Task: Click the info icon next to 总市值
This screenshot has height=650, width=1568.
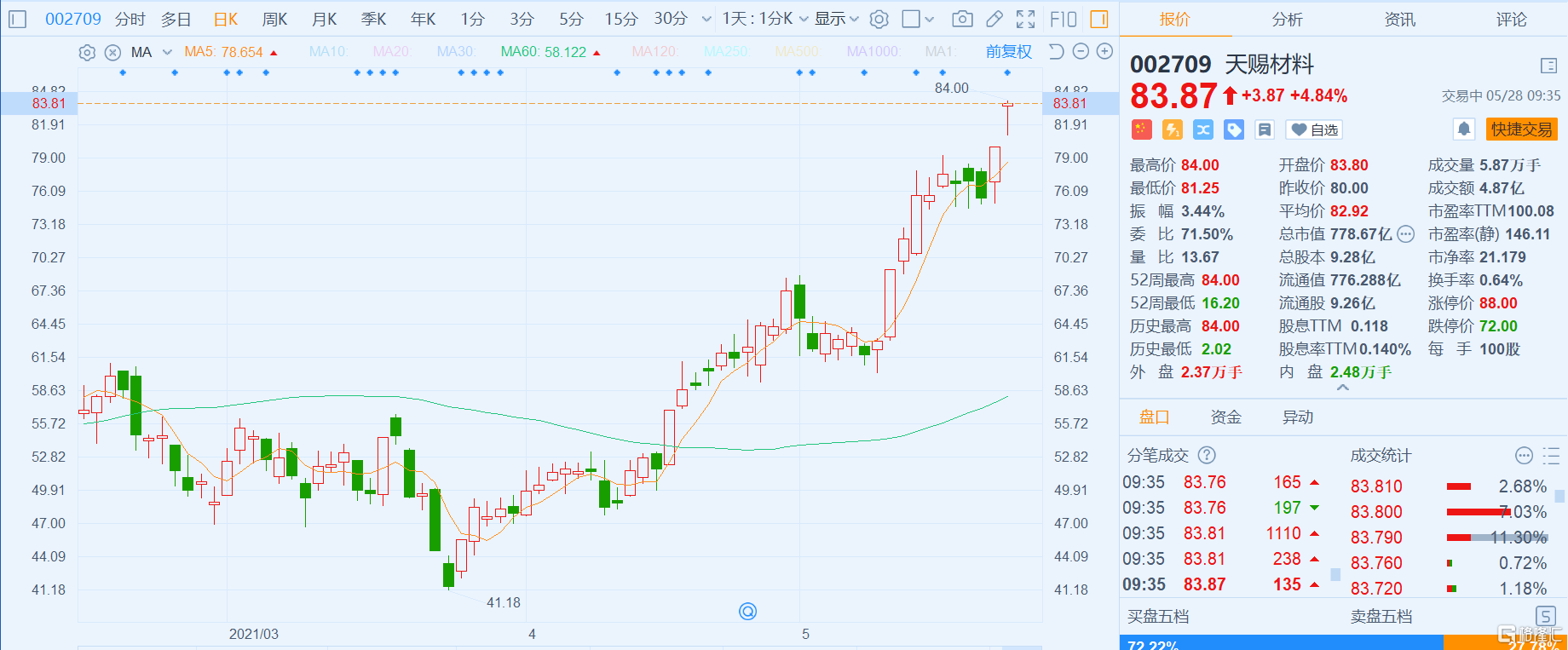Action: [1406, 234]
